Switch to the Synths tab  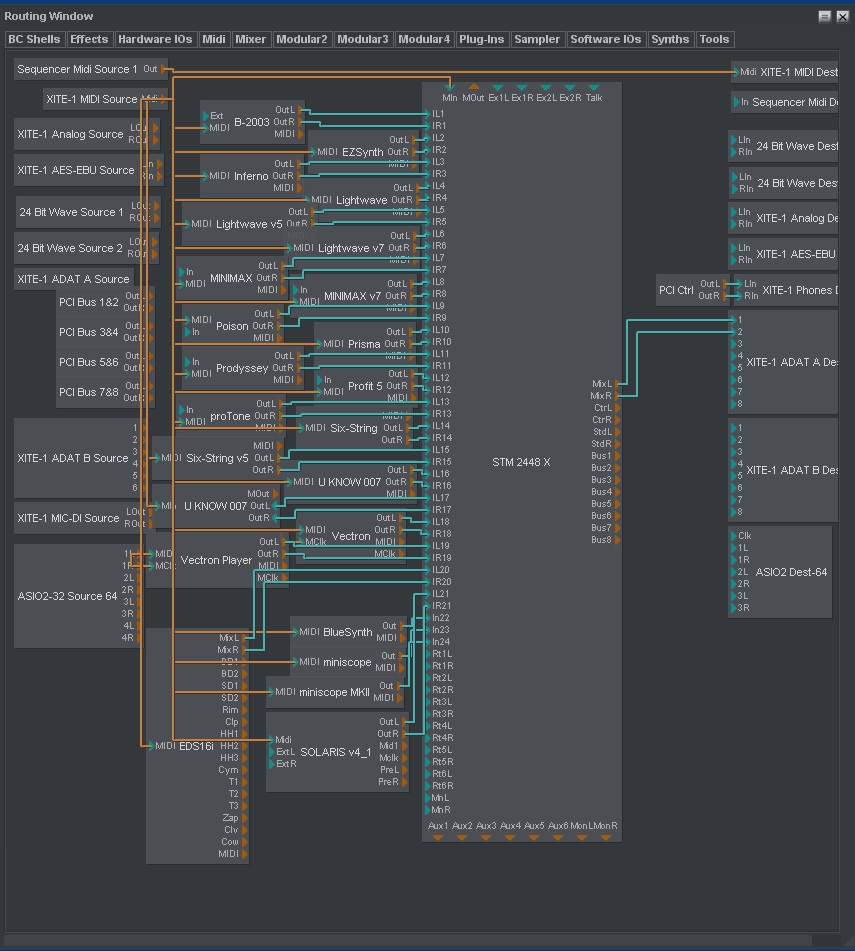(670, 39)
